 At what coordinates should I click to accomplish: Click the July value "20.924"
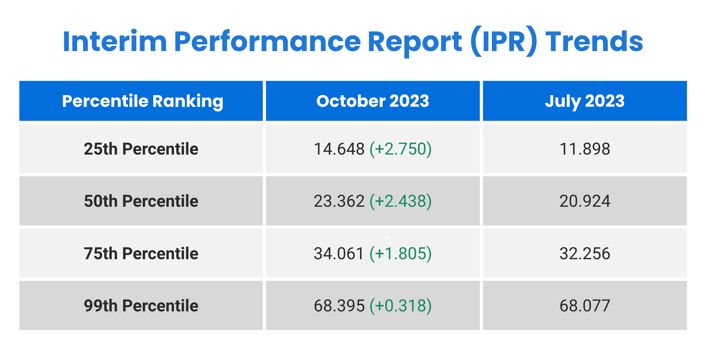pos(585,201)
